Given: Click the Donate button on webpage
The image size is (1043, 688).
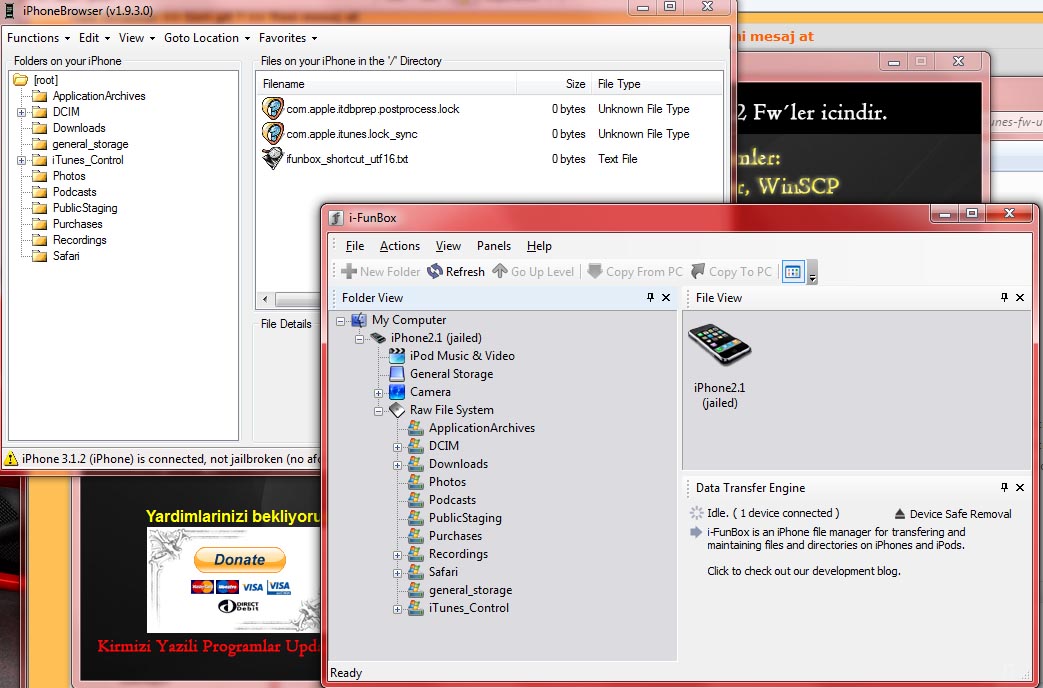Looking at the screenshot, I should point(239,560).
